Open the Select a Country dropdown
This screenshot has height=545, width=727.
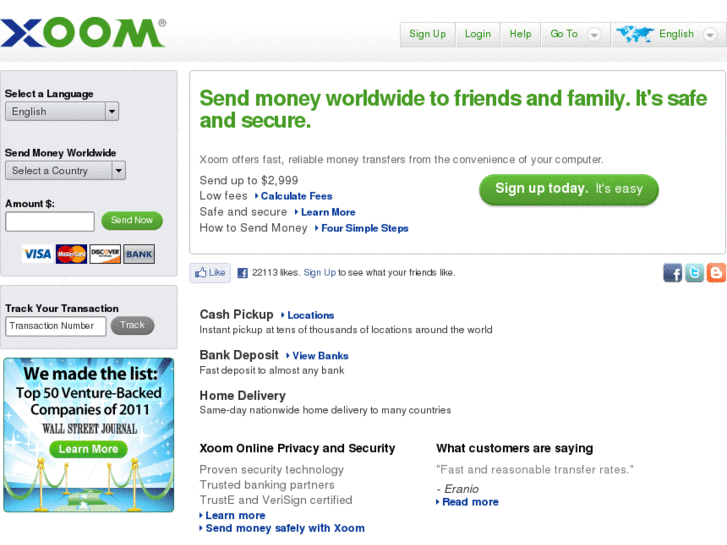(x=119, y=171)
